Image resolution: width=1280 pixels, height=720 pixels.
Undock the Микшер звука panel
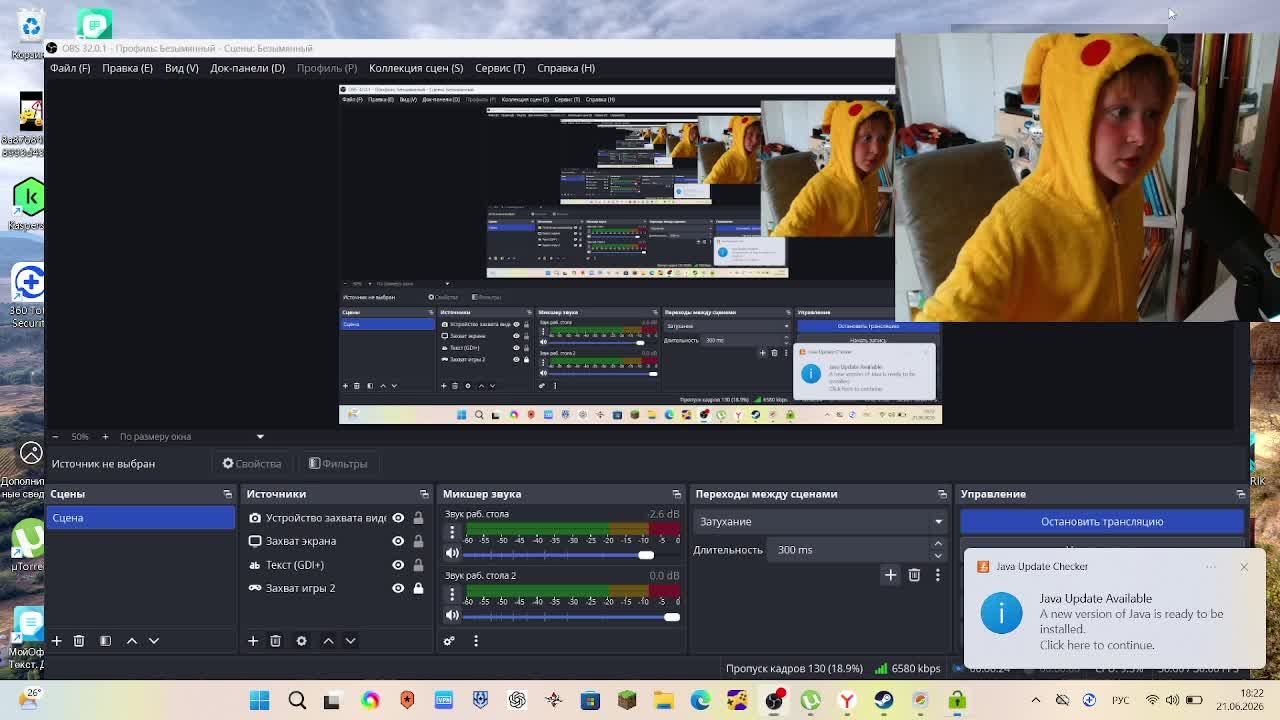[x=677, y=494]
